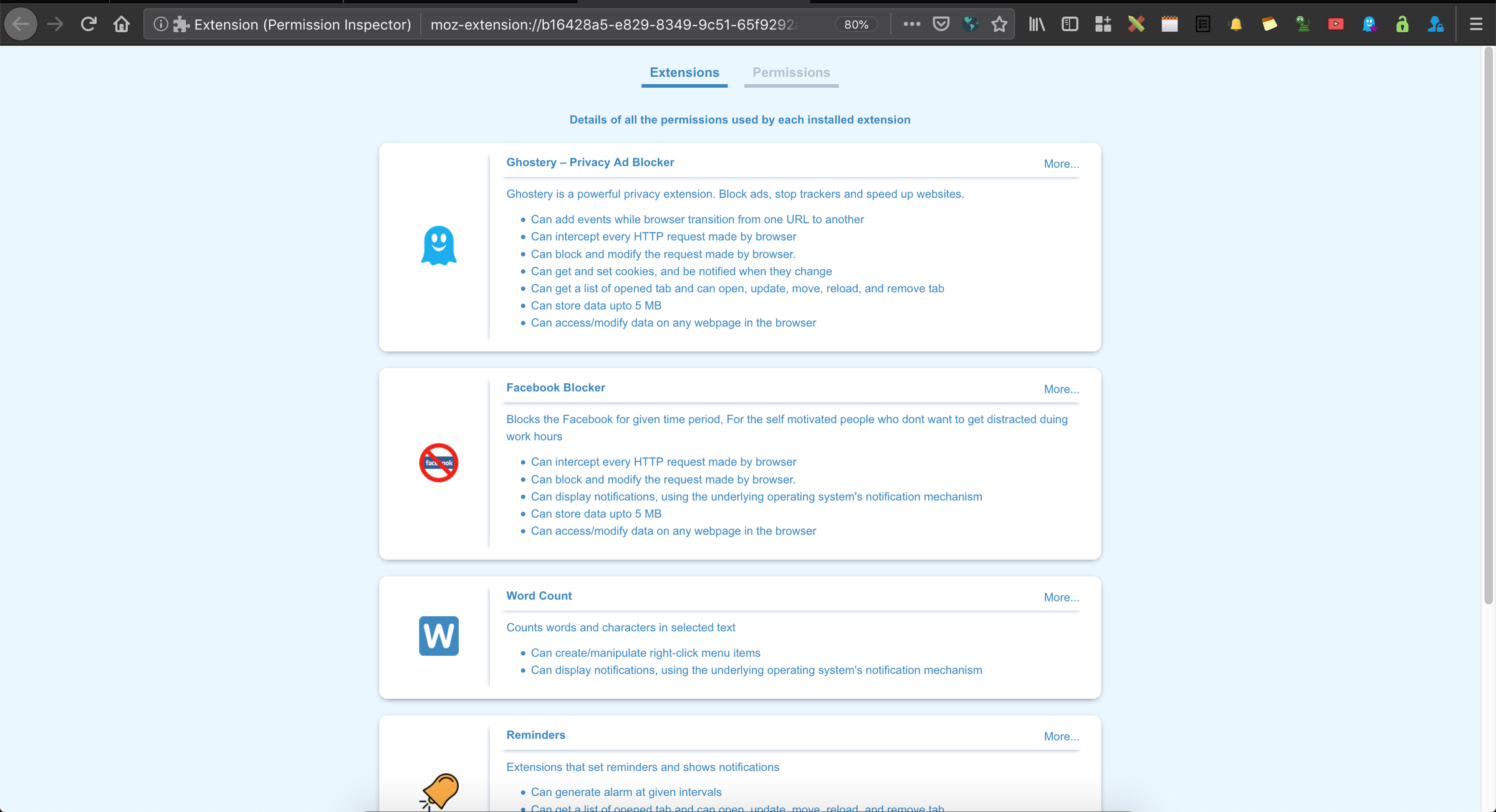Expand Word Count more details

pyautogui.click(x=1060, y=597)
